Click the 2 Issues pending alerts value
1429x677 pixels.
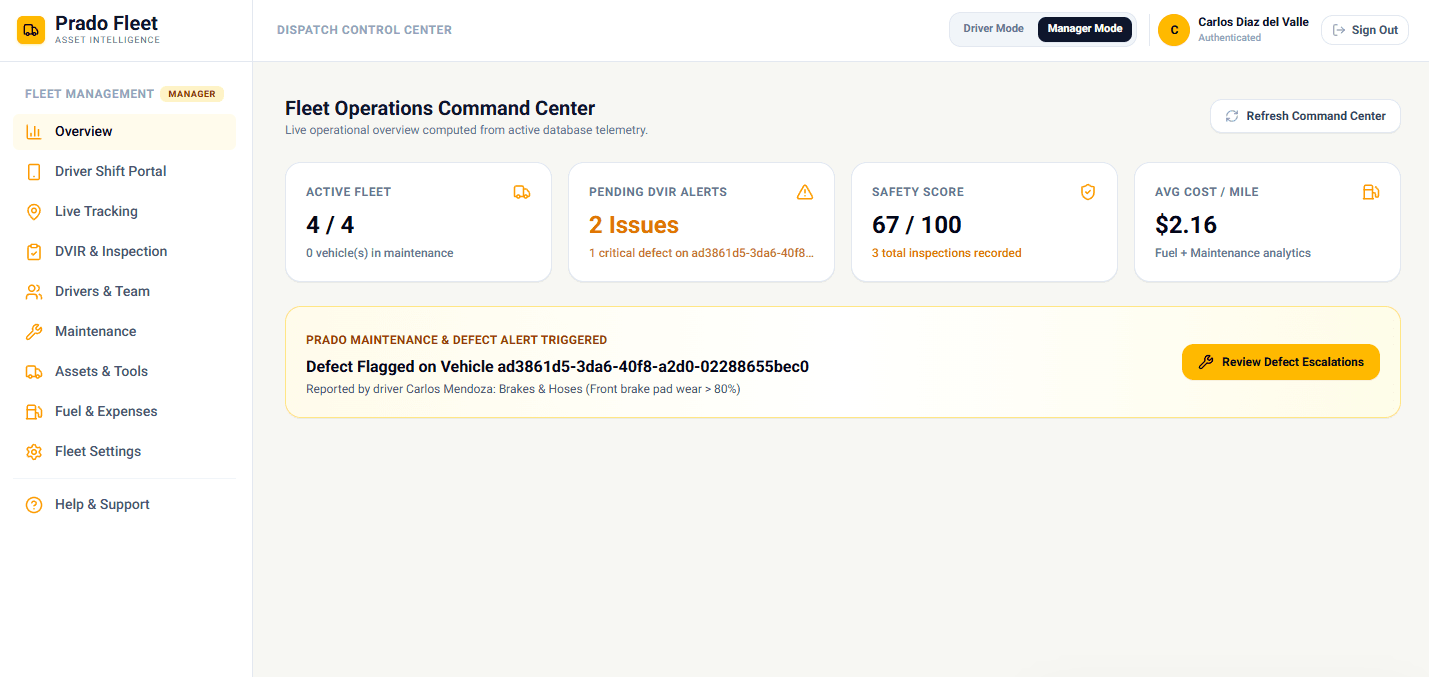[x=634, y=225]
